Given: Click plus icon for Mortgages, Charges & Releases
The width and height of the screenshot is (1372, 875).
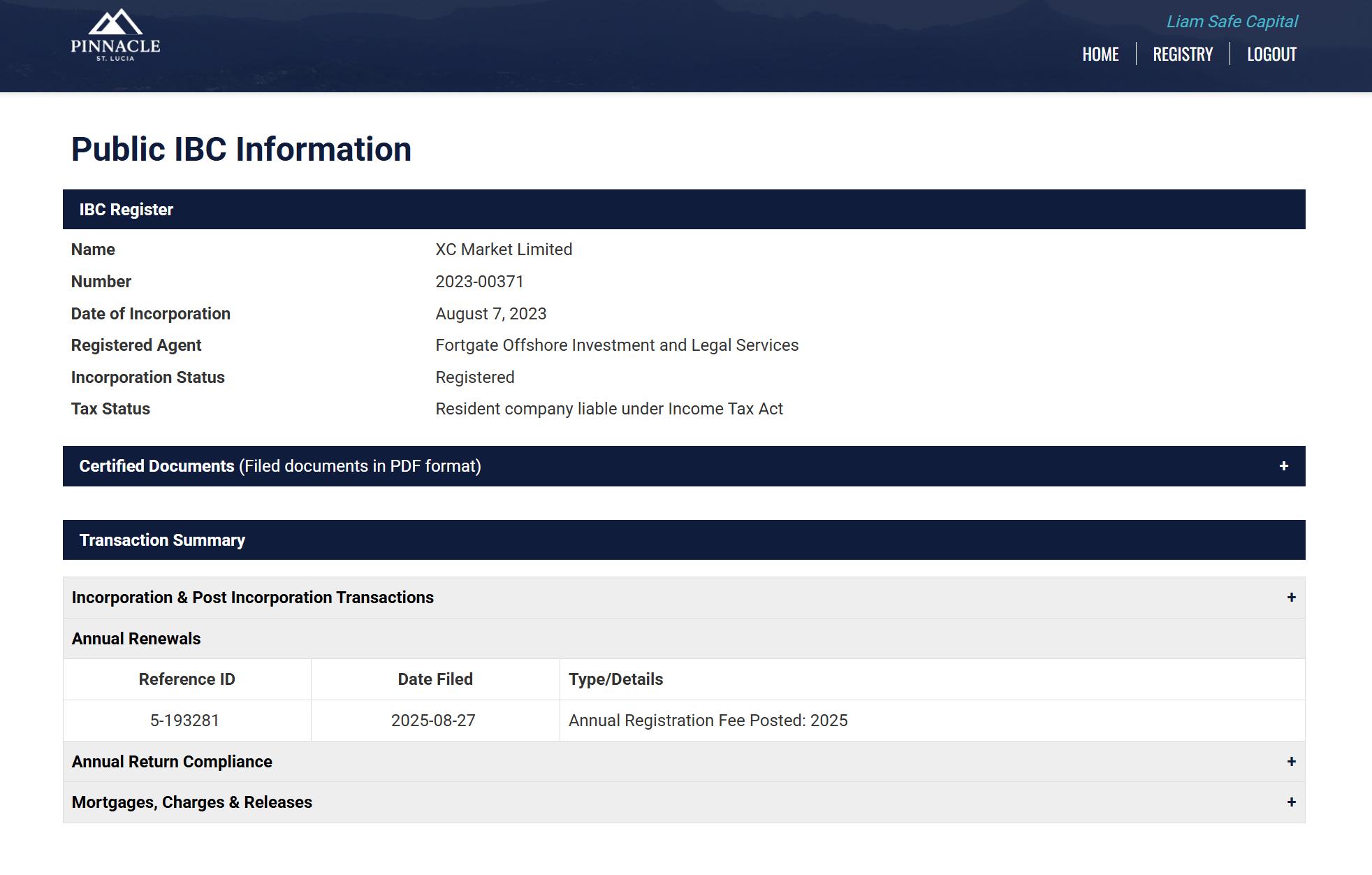Looking at the screenshot, I should [1291, 802].
